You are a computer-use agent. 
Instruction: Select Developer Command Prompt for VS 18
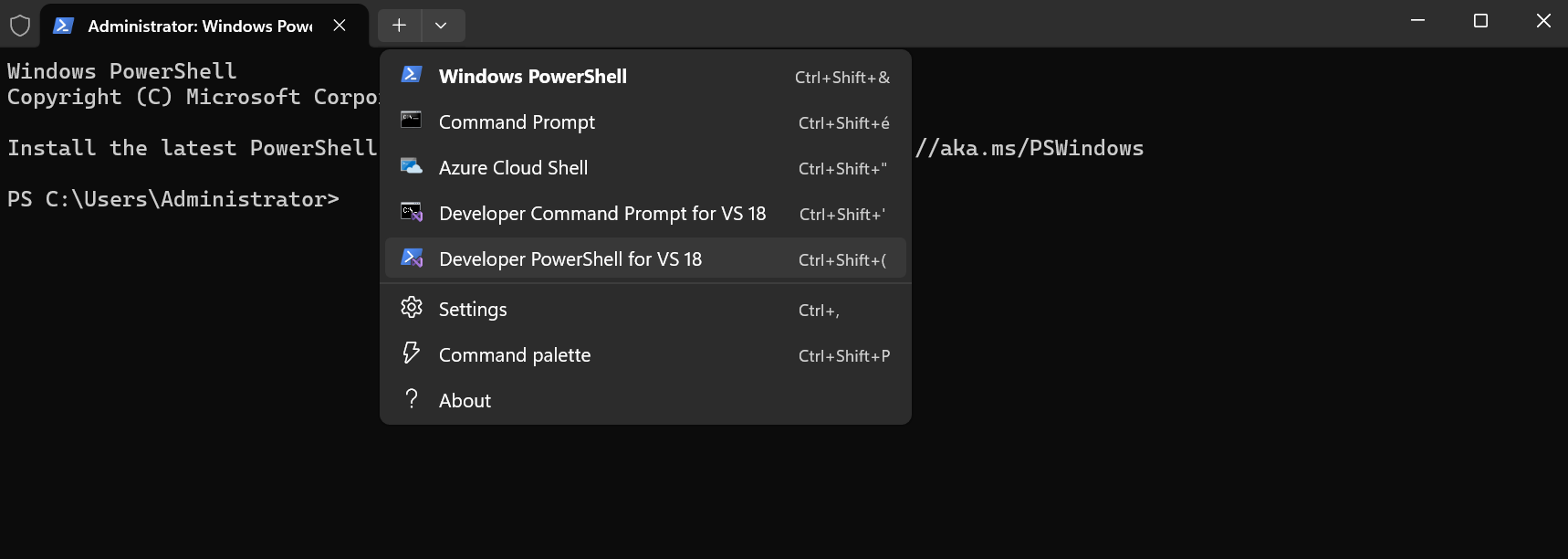pos(602,213)
